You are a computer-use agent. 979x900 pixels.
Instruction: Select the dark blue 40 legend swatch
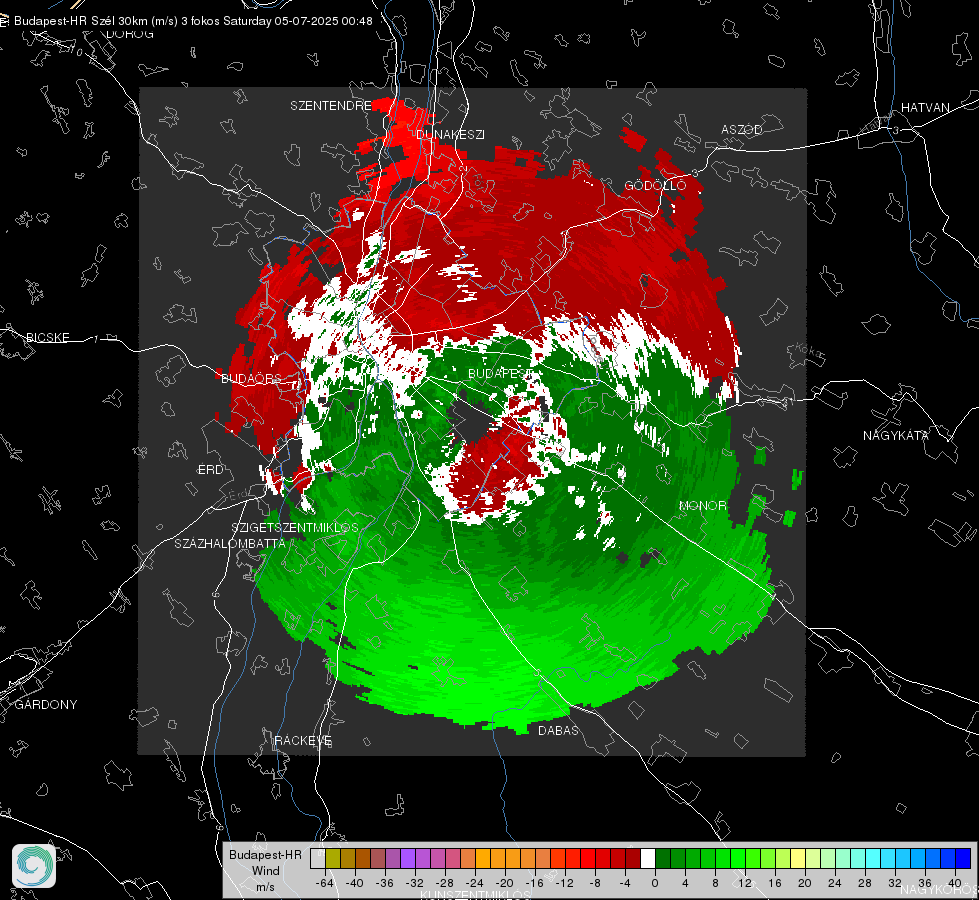tap(963, 859)
